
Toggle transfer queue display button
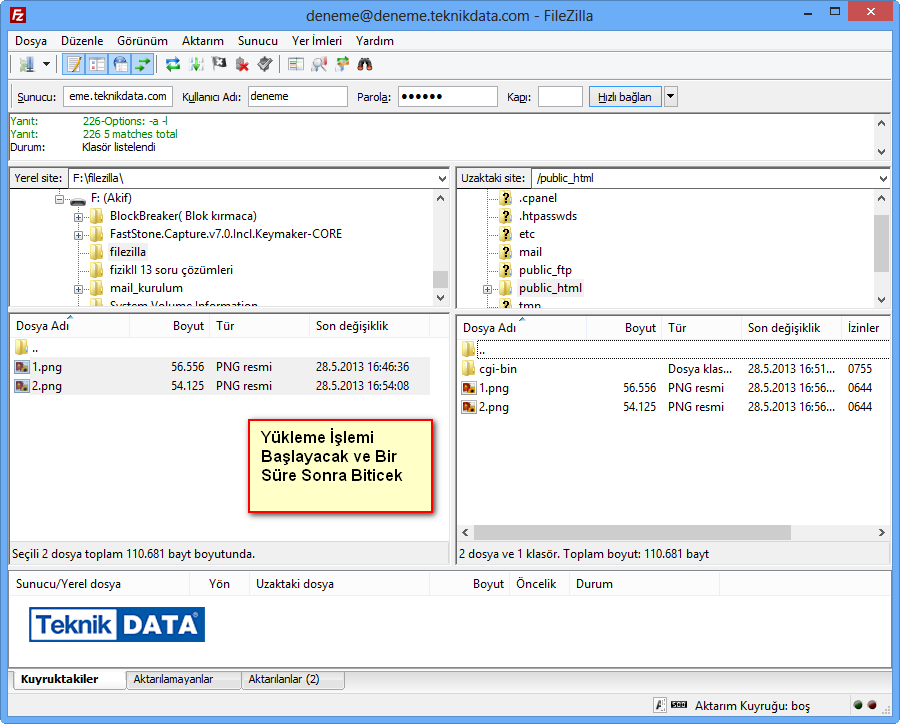(x=143, y=64)
